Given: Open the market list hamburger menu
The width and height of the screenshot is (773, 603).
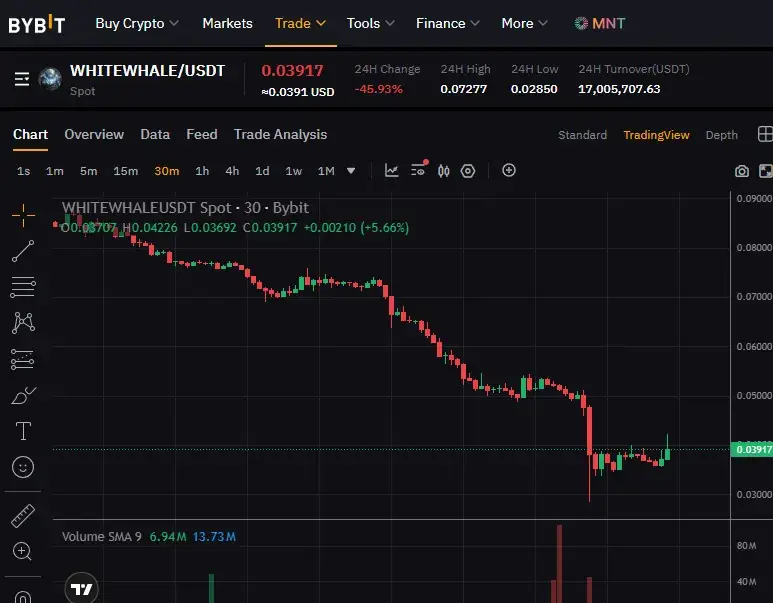Looking at the screenshot, I should coord(22,79).
